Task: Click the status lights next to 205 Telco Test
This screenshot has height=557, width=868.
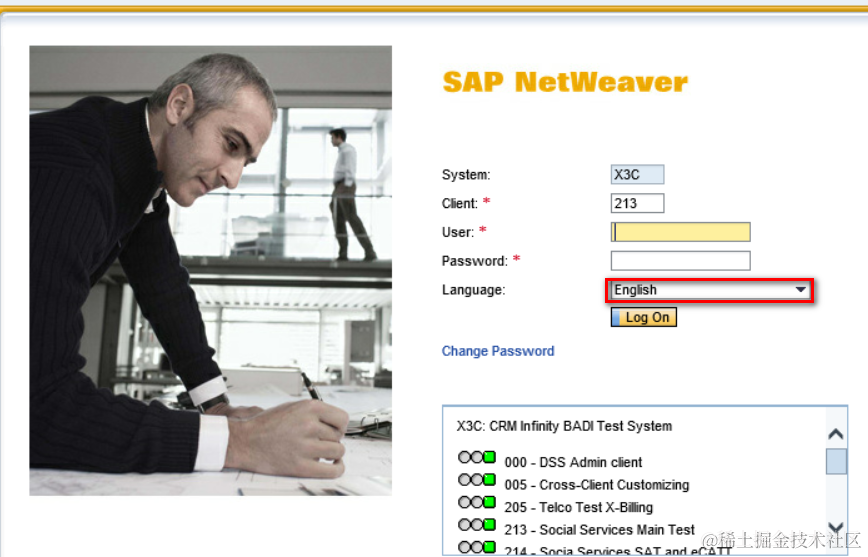Action: [477, 502]
